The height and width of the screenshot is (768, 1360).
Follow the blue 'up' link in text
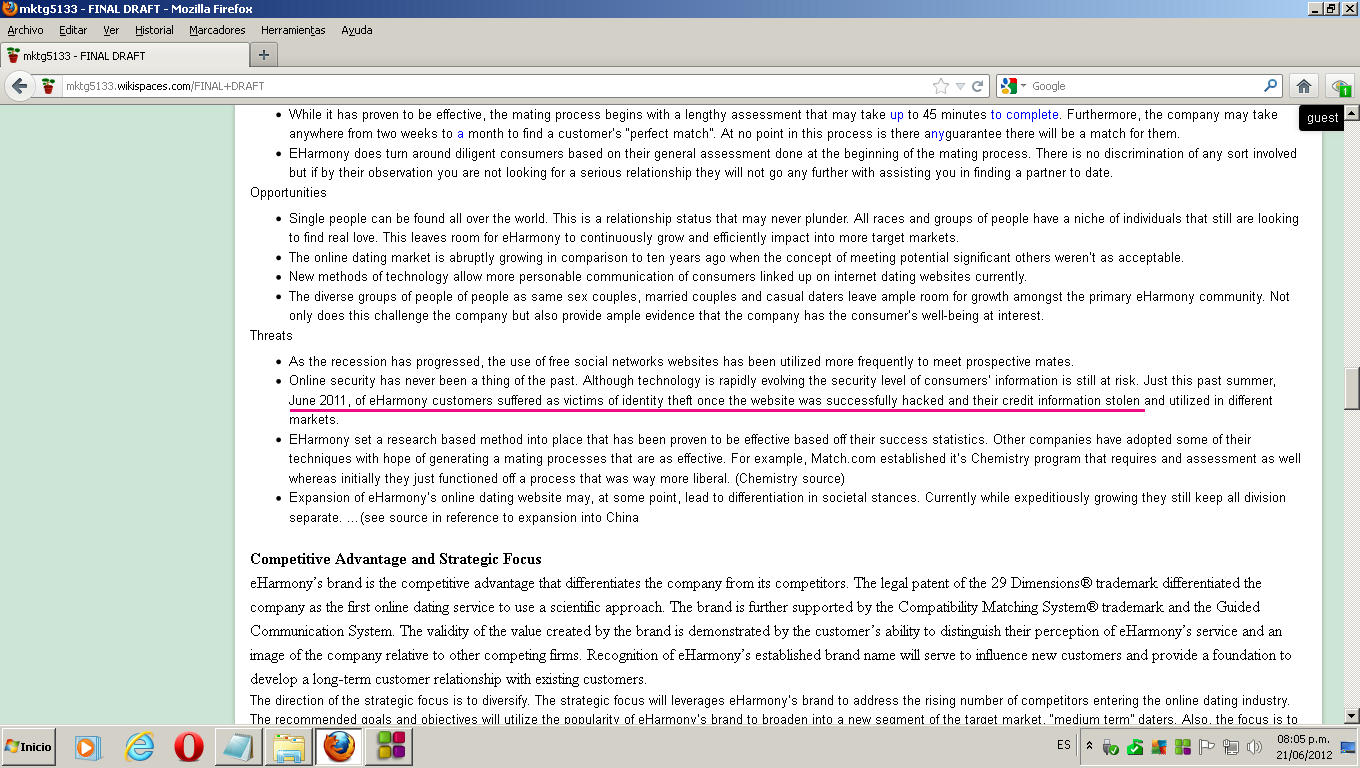click(x=897, y=115)
